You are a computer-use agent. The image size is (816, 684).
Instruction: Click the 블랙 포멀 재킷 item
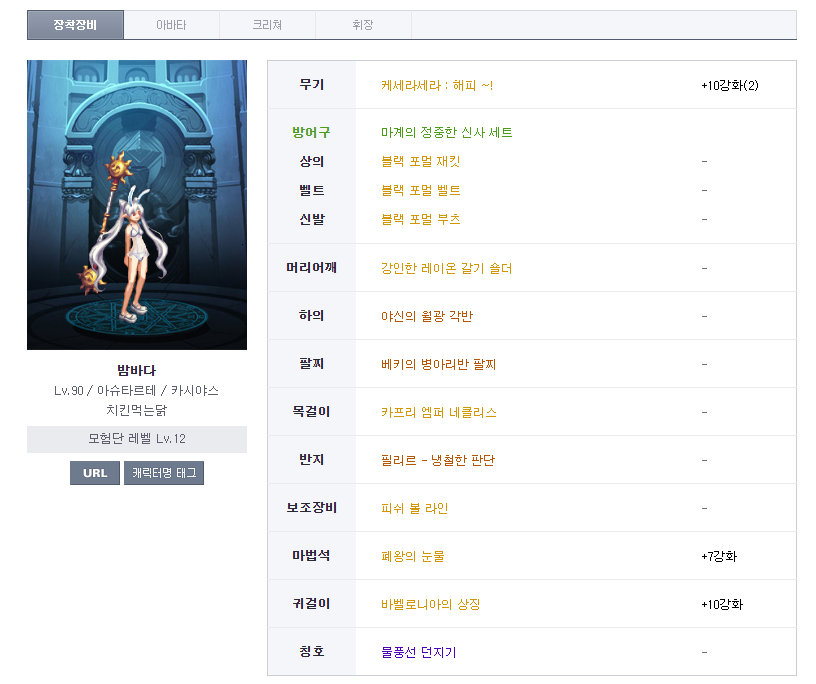[420, 162]
